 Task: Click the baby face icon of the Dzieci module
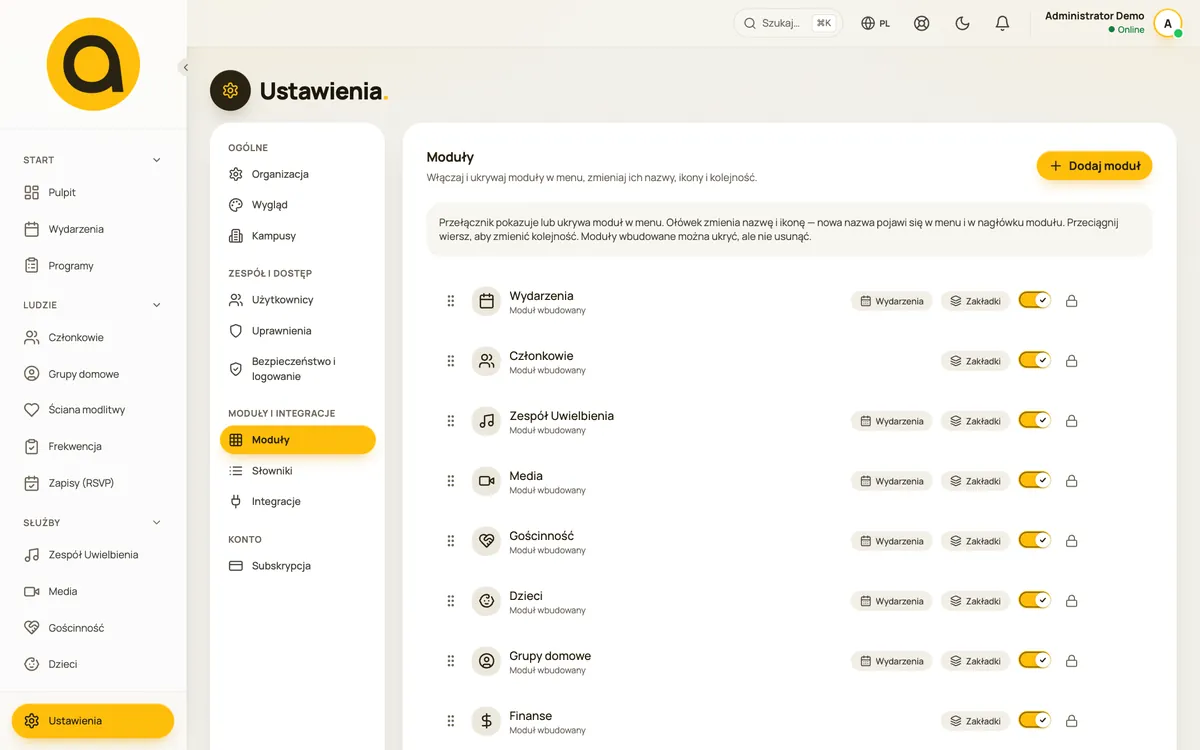486,601
